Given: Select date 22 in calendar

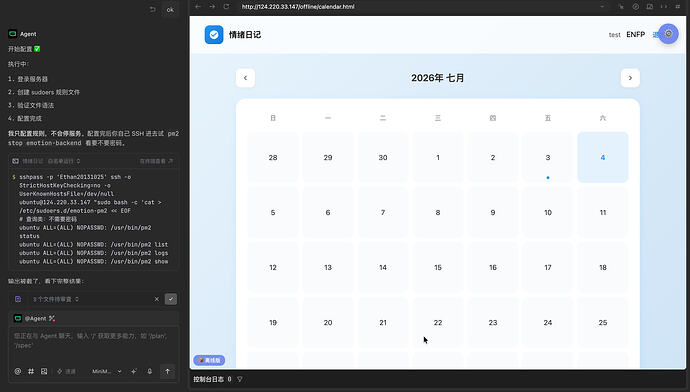Looking at the screenshot, I should coord(438,322).
